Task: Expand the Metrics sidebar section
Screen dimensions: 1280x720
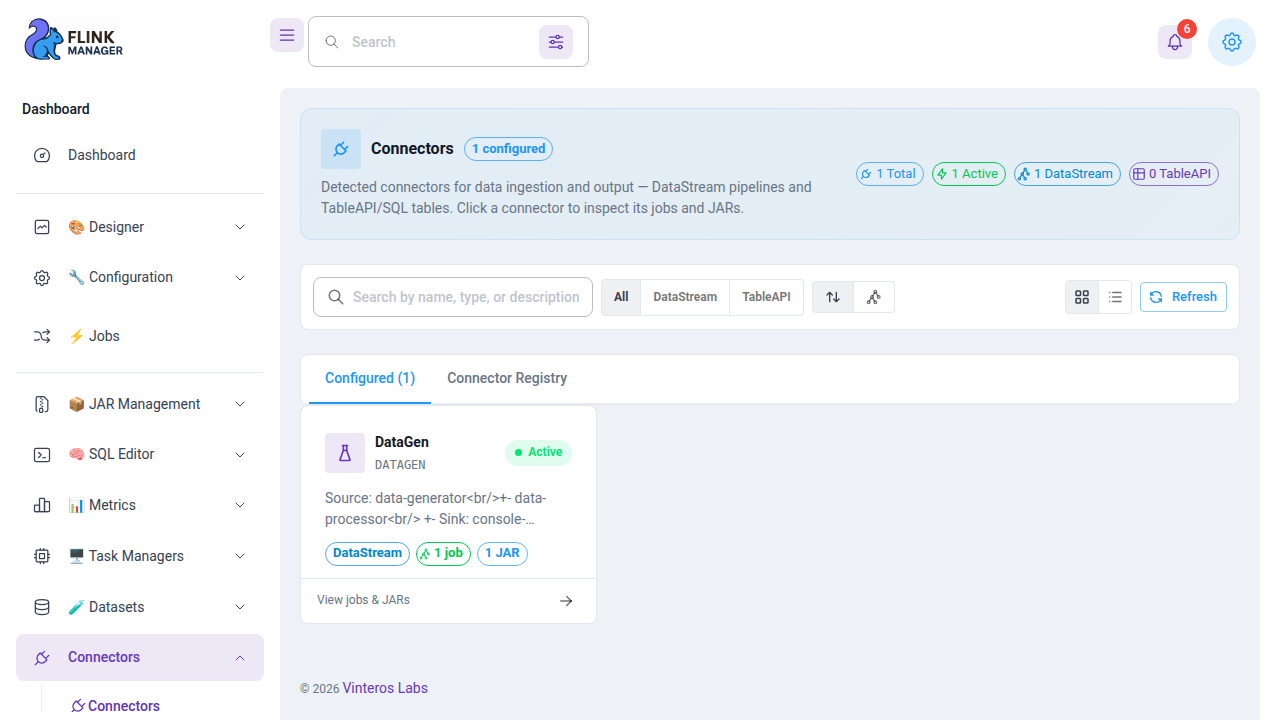Action: pyautogui.click(x=140, y=505)
